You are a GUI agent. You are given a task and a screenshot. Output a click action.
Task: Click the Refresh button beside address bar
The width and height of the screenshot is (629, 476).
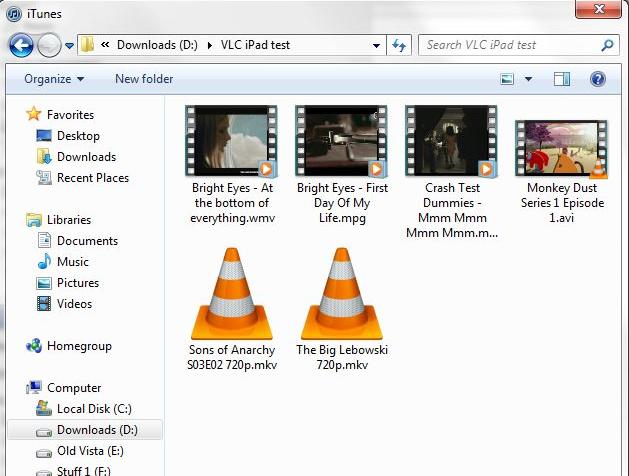[x=399, y=45]
